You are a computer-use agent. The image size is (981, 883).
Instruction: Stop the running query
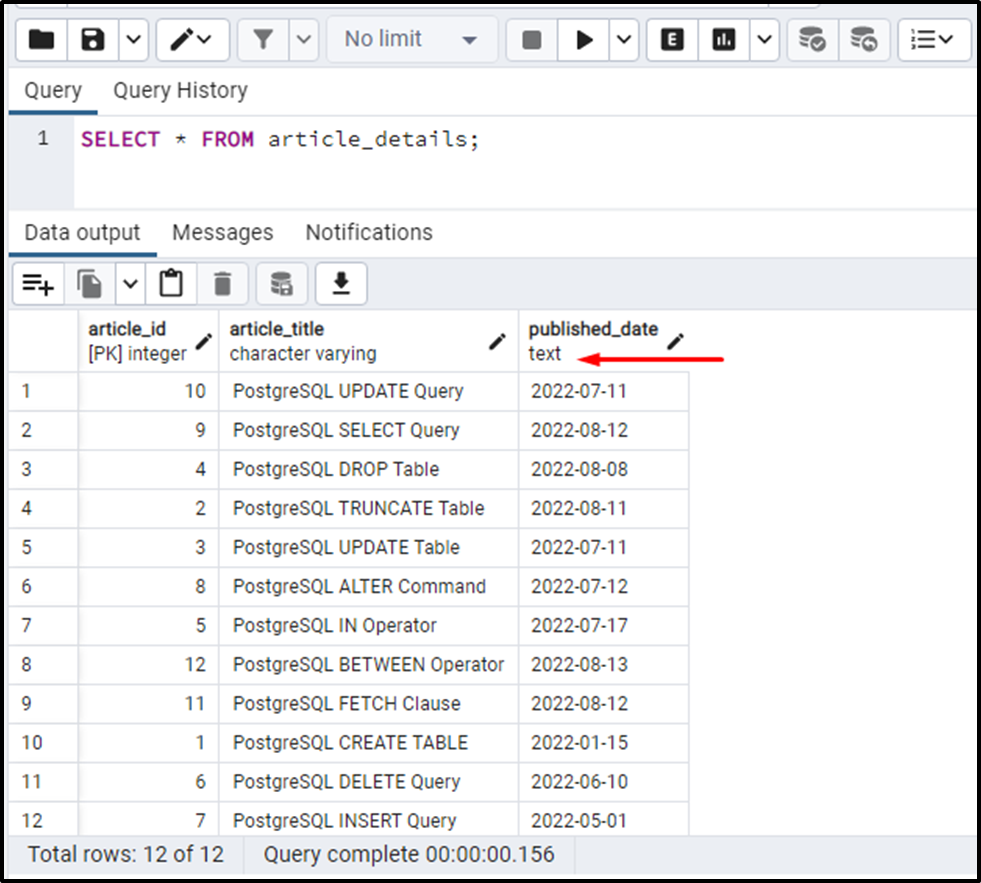[531, 40]
